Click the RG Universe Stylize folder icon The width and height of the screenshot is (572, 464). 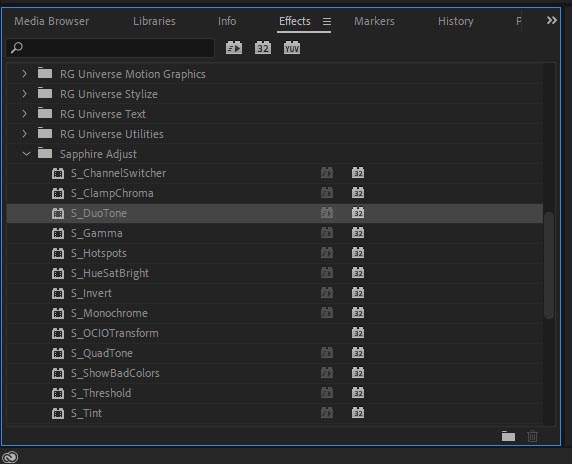tap(45, 93)
